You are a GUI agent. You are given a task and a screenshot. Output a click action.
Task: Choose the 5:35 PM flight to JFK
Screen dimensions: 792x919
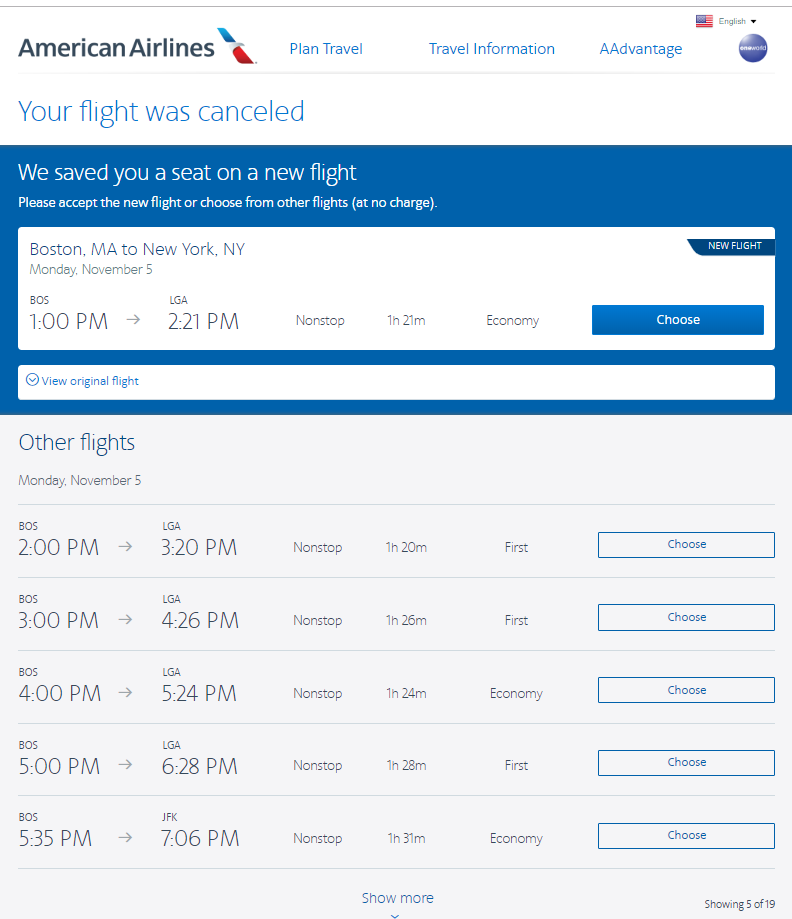(686, 836)
